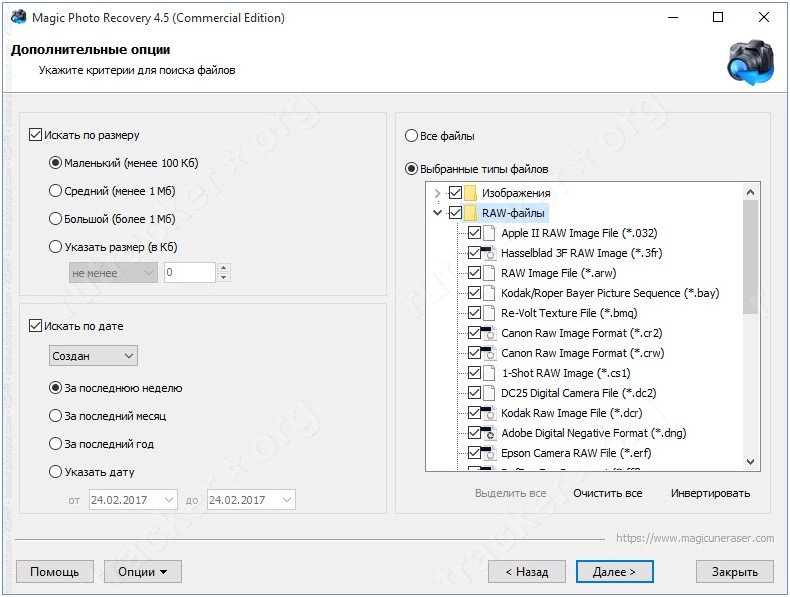The height and width of the screenshot is (597, 790).
Task: Uncheck Epson Camera RAW File (*.erf) checkbox
Action: pyautogui.click(x=474, y=452)
